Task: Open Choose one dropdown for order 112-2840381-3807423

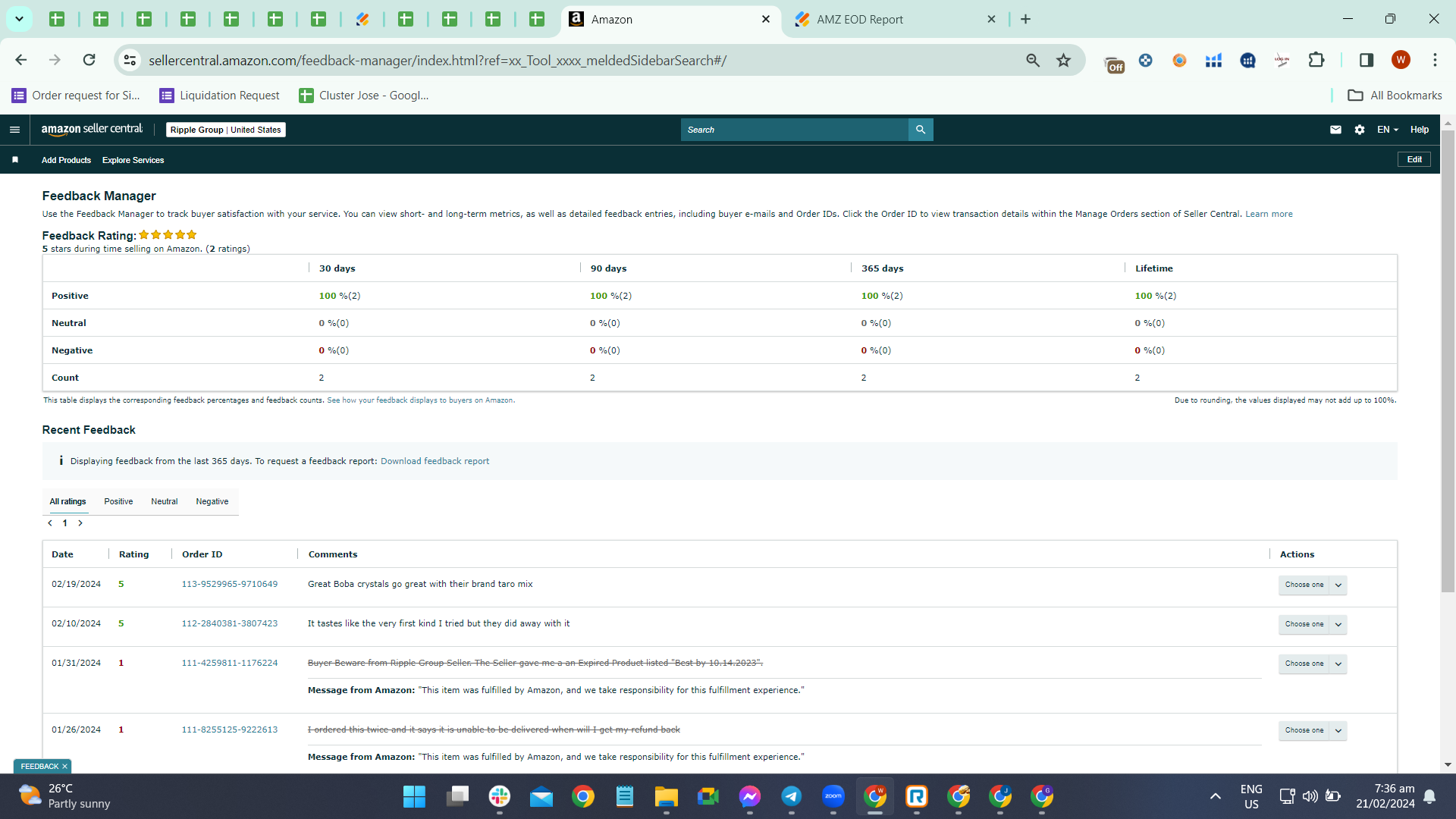Action: [x=1313, y=624]
